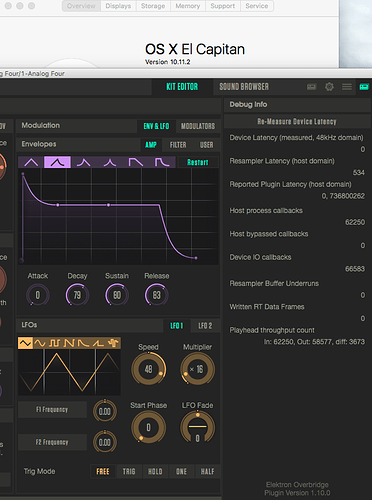Select the sine LFO waveform icon

pyautogui.click(x=40, y=343)
